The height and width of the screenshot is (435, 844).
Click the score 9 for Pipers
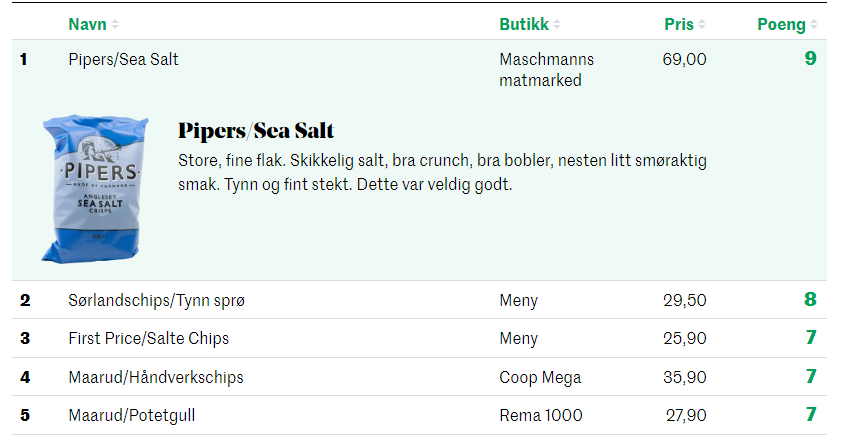[810, 58]
